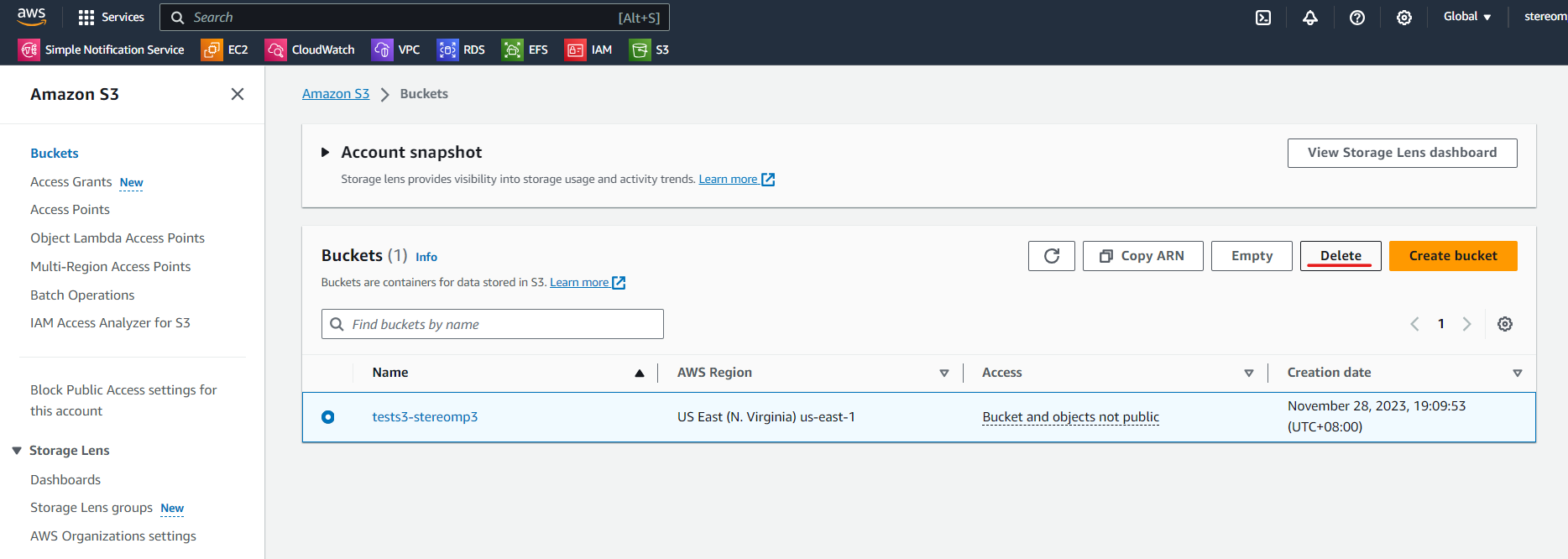
Task: Collapse the Storage Lens sidebar section
Action: pos(17,451)
